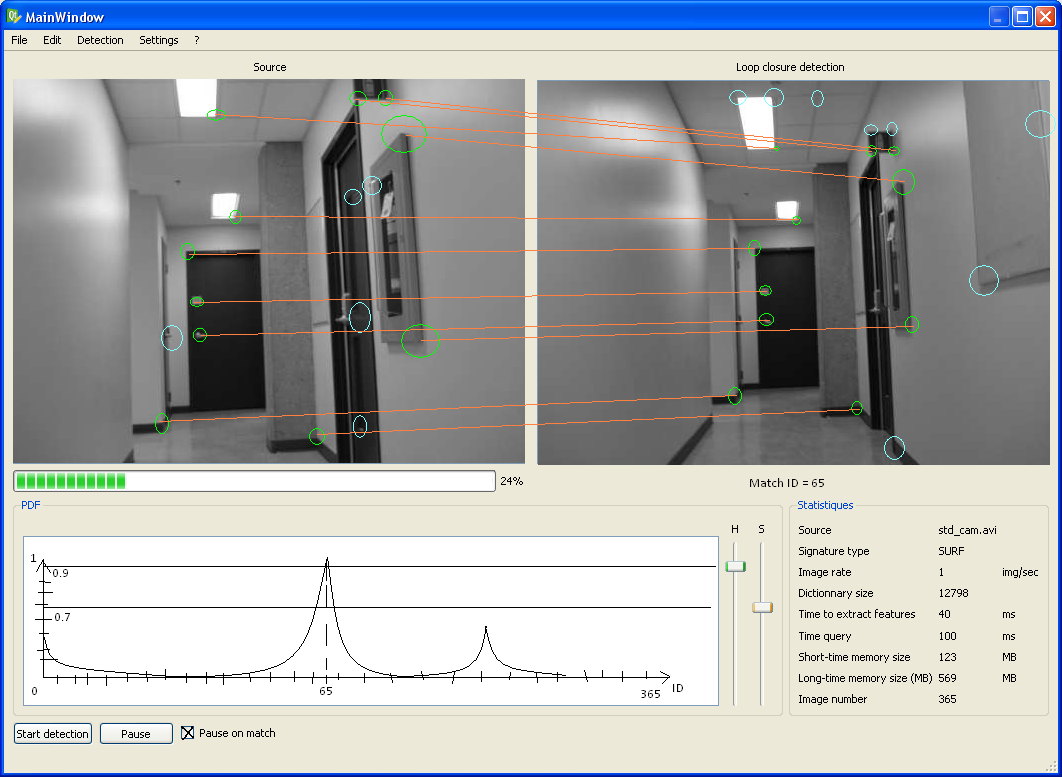1062x777 pixels.
Task: Click the Loop closure detection image
Action: (x=793, y=272)
